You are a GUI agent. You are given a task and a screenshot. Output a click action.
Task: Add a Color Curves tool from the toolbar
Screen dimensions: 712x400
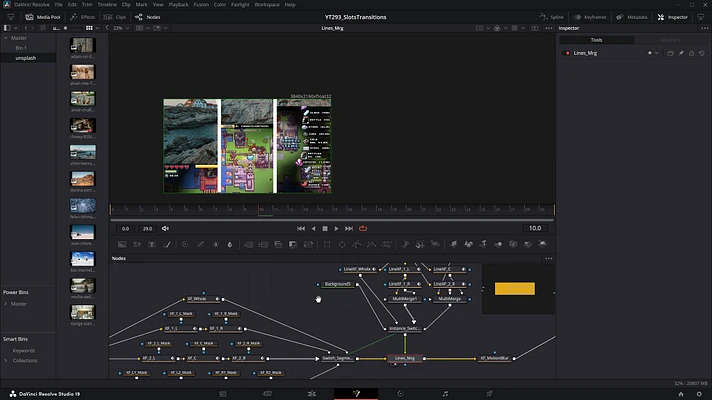click(200, 244)
